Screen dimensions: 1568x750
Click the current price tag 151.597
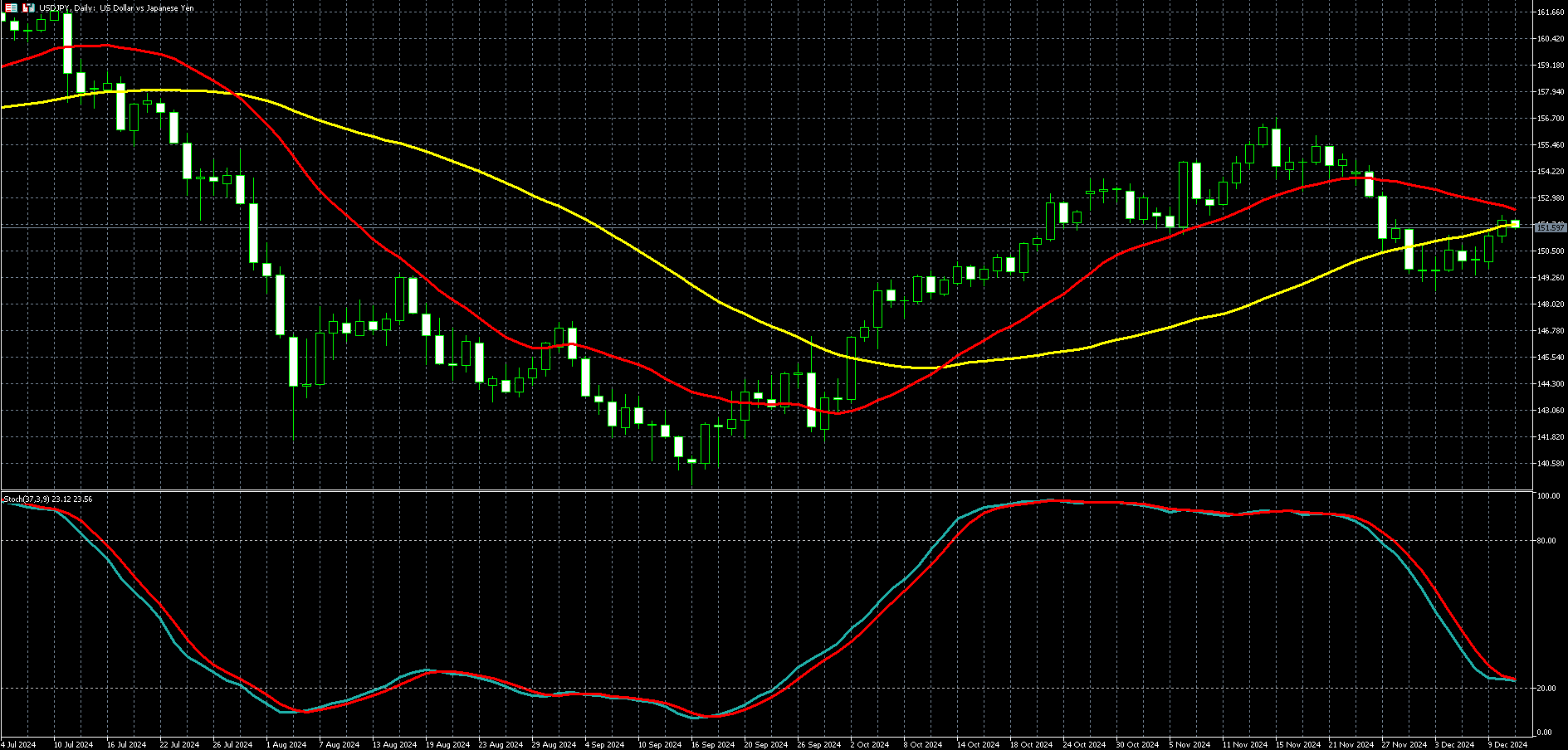point(1550,227)
